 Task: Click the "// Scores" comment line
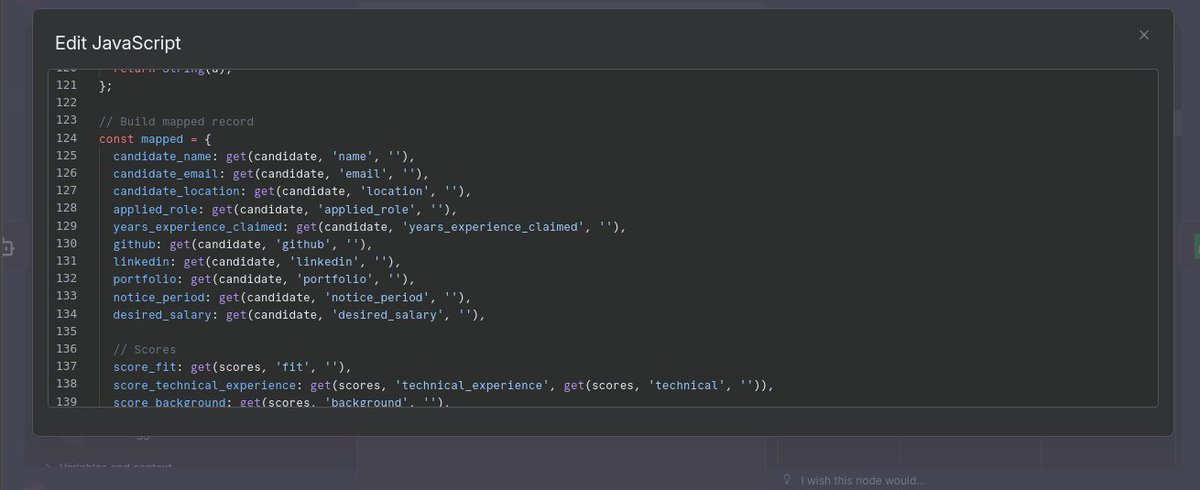click(144, 350)
